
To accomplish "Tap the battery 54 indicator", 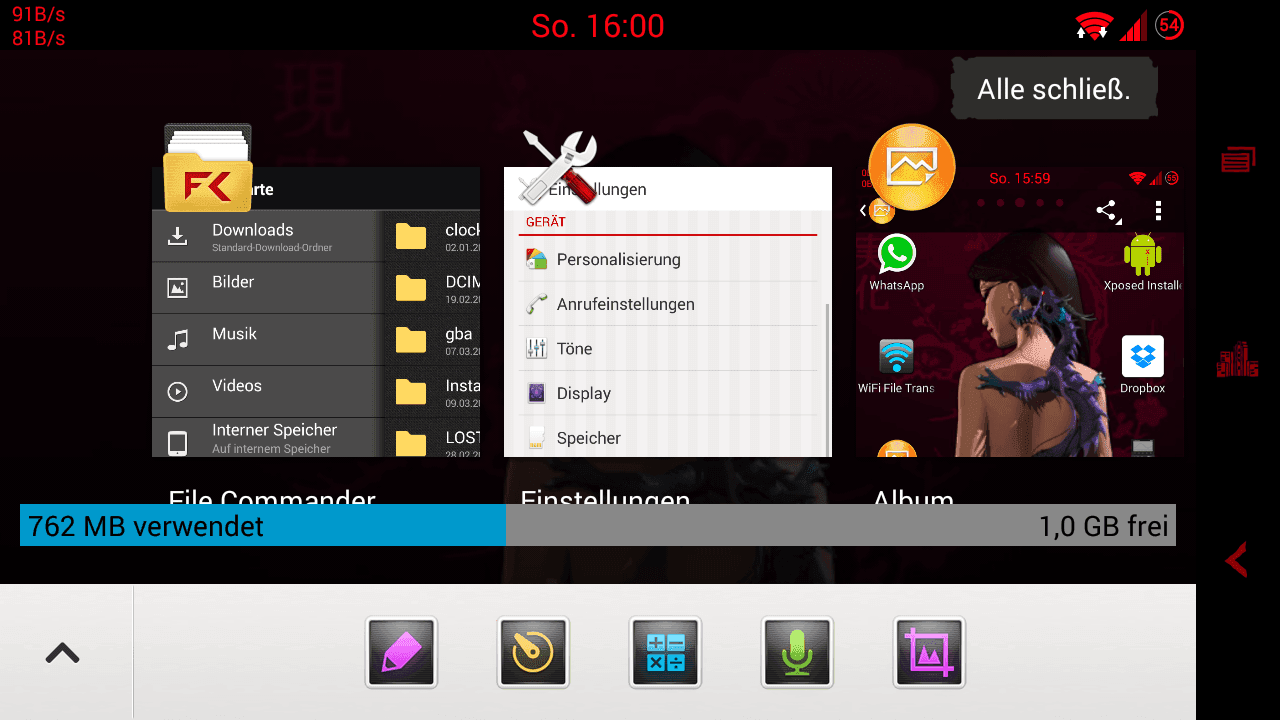I will click(x=1169, y=25).
